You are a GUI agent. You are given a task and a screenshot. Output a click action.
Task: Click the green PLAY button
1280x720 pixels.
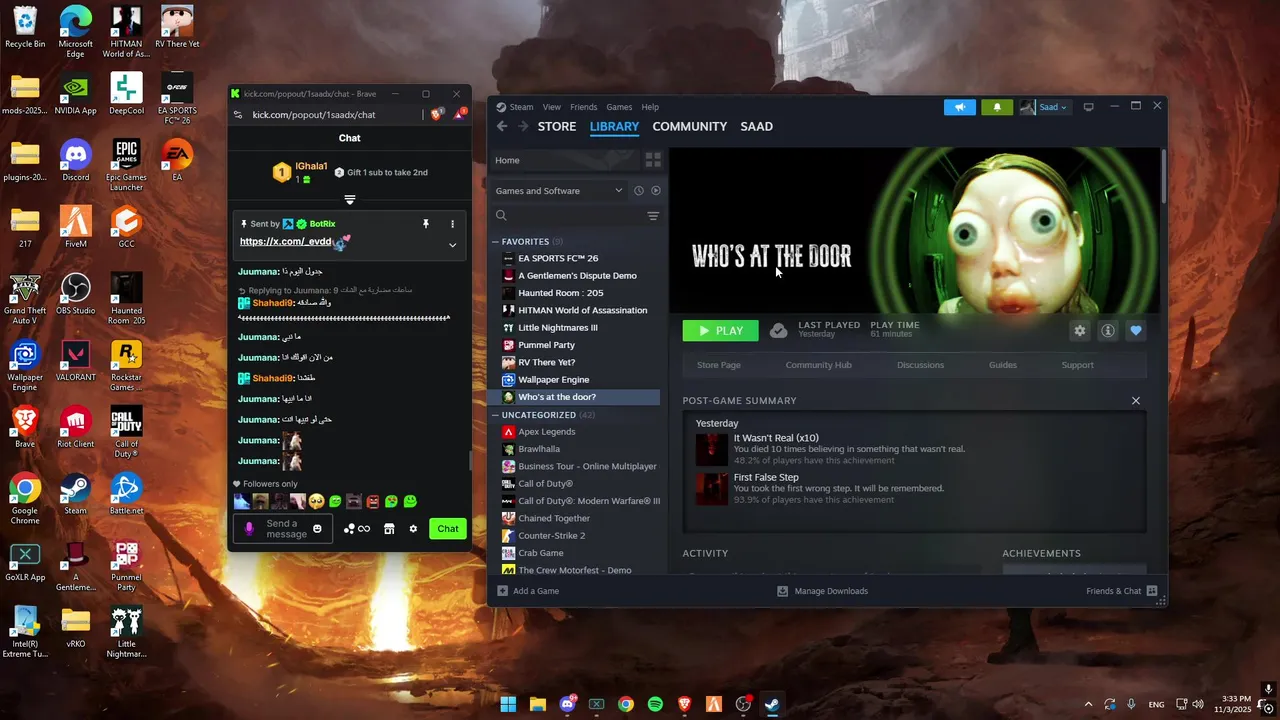[x=720, y=331]
